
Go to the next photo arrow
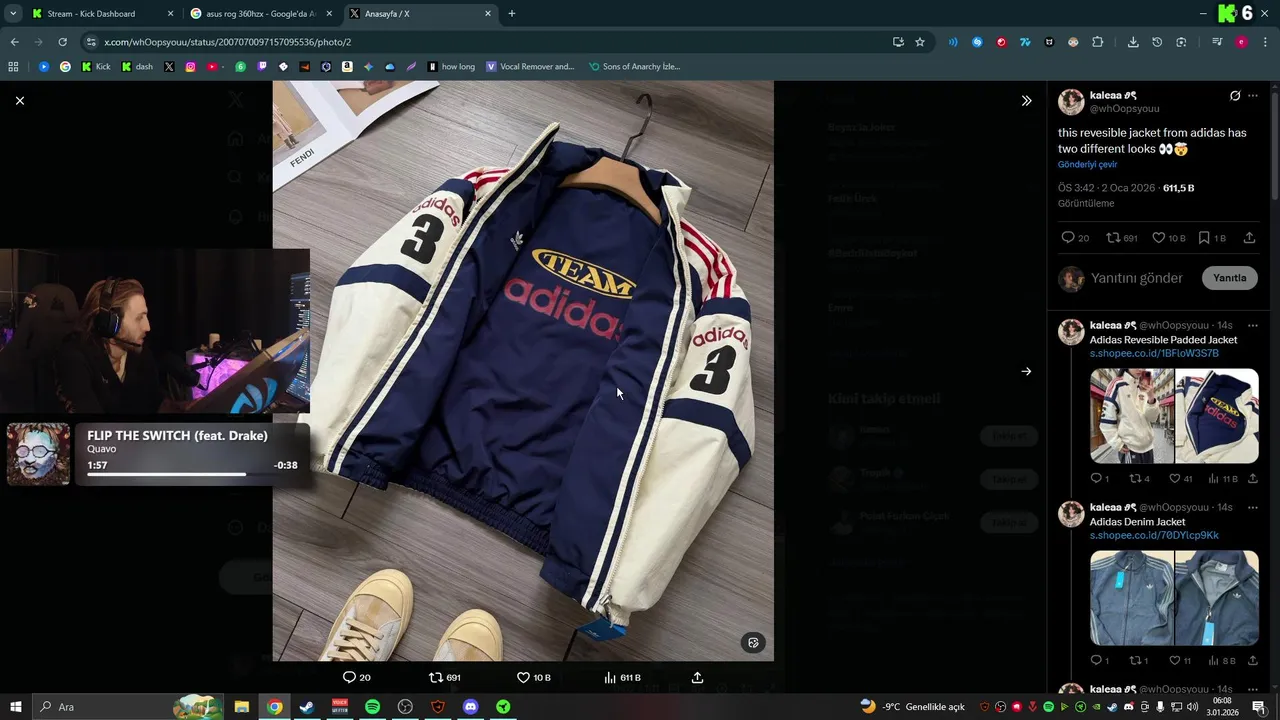(x=1026, y=371)
